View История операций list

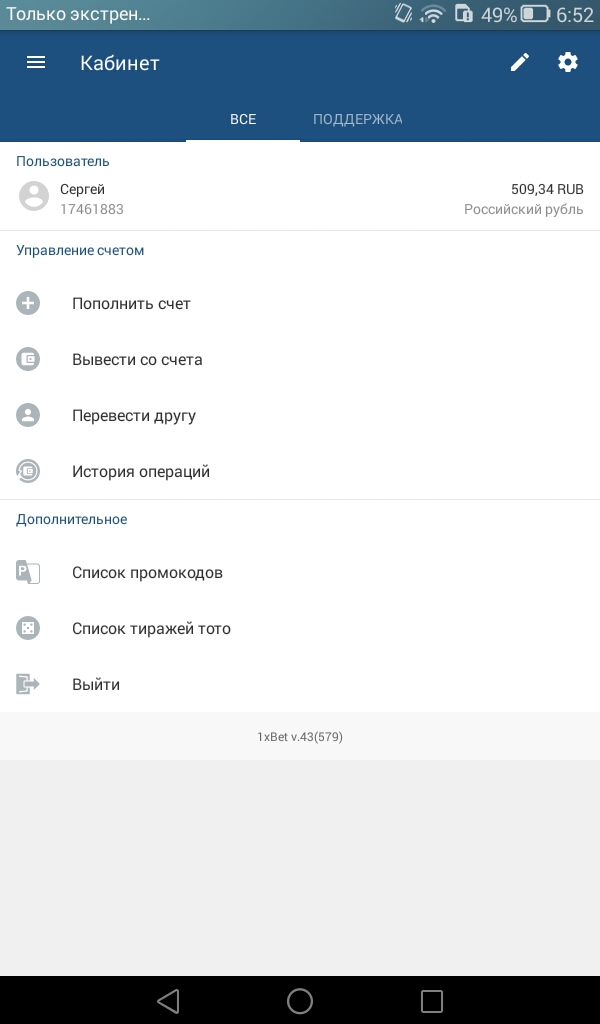point(300,471)
